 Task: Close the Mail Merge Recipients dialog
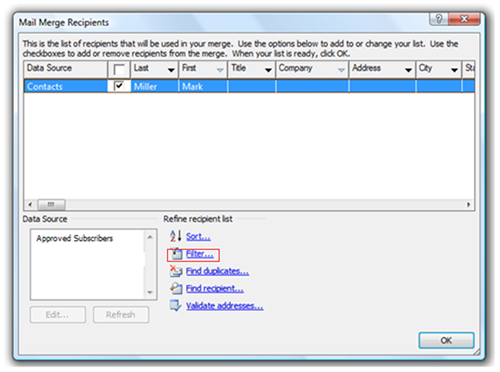pos(464,19)
